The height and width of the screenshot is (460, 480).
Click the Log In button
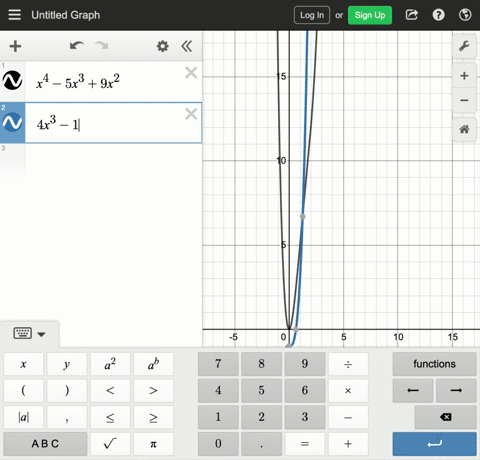[x=312, y=15]
